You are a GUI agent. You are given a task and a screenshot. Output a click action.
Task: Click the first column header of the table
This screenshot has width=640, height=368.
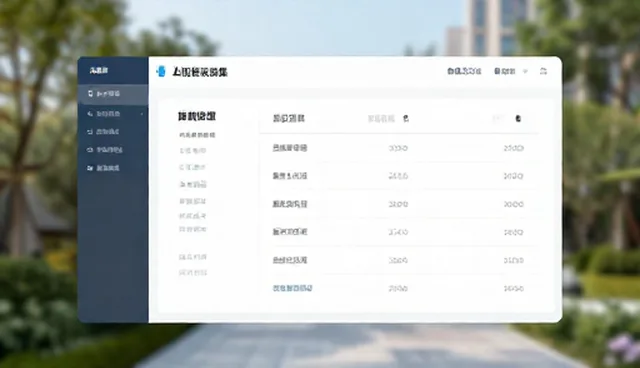289,119
